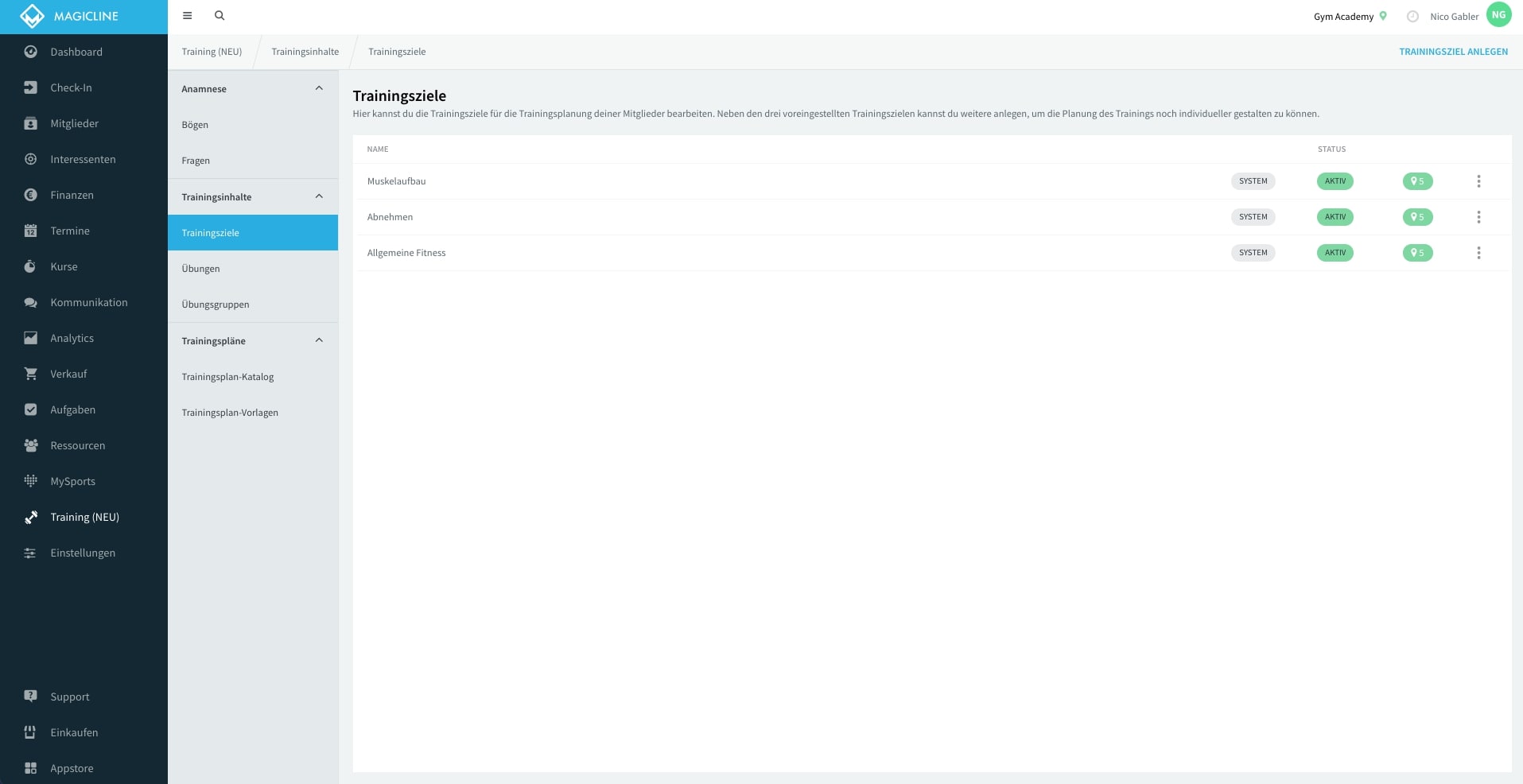Select the Analytics chart icon
Viewport: 1523px width, 784px height.
pyautogui.click(x=30, y=338)
